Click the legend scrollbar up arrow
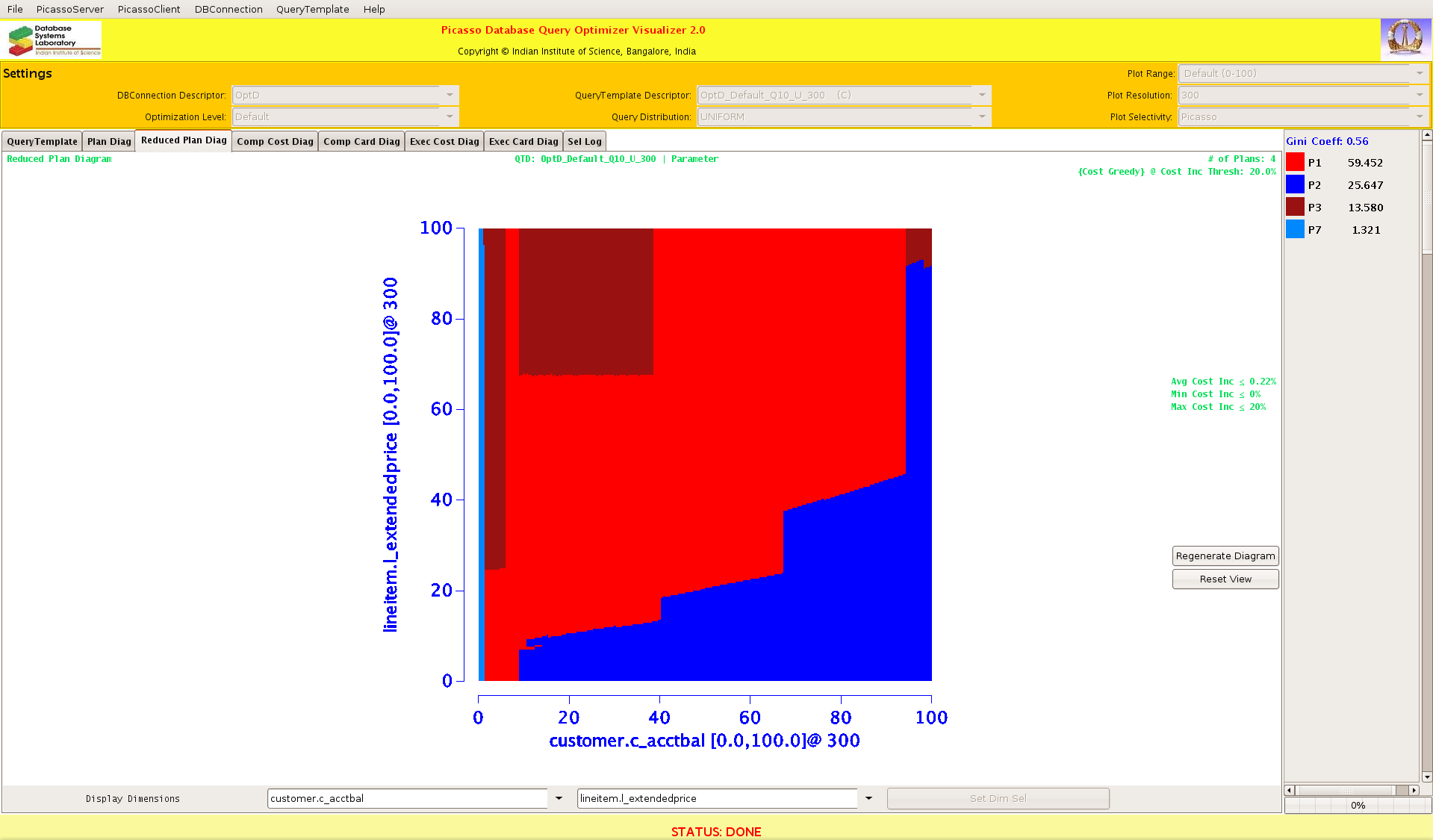The height and width of the screenshot is (840, 1433). 1426,135
